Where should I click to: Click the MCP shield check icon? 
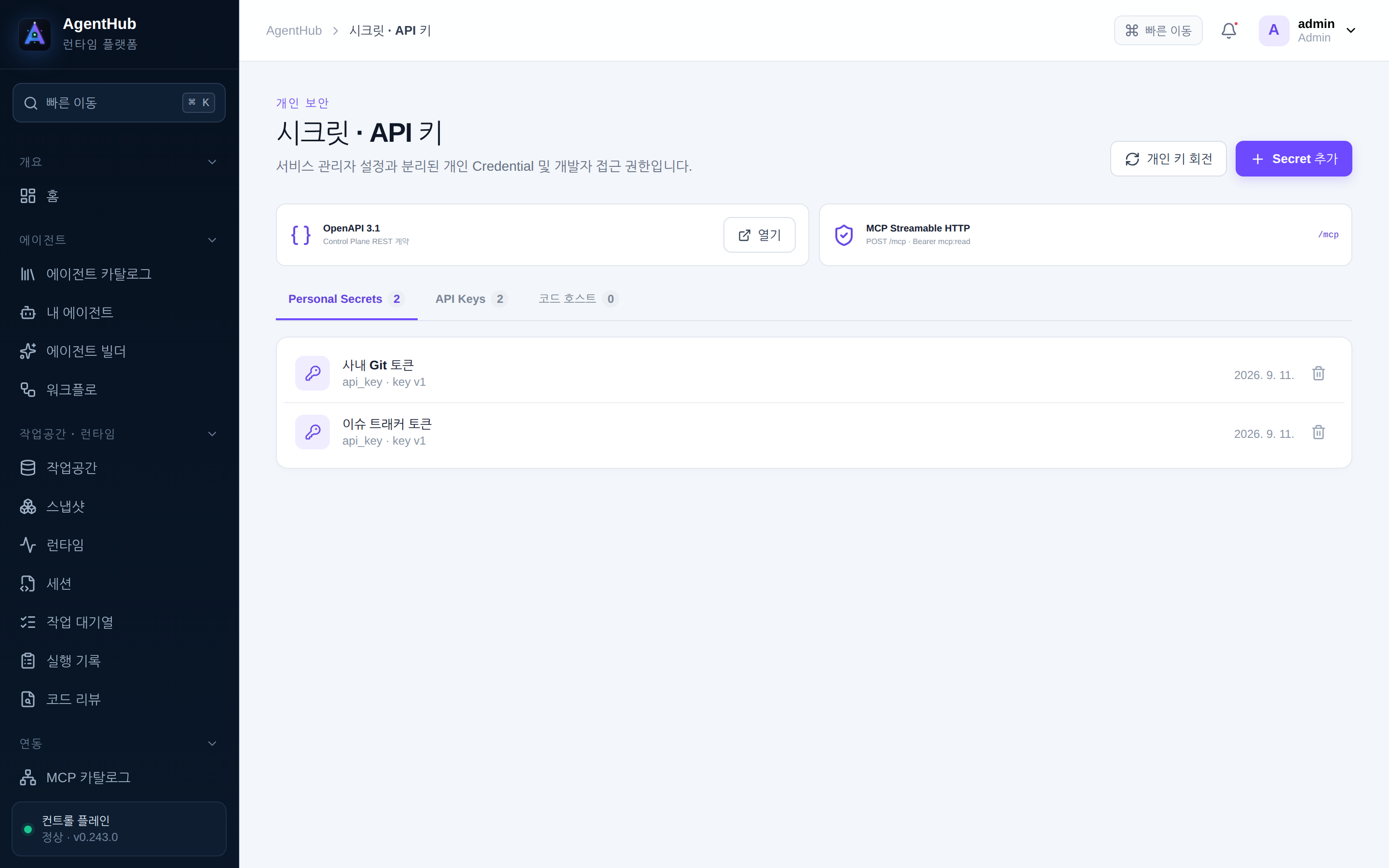click(844, 235)
